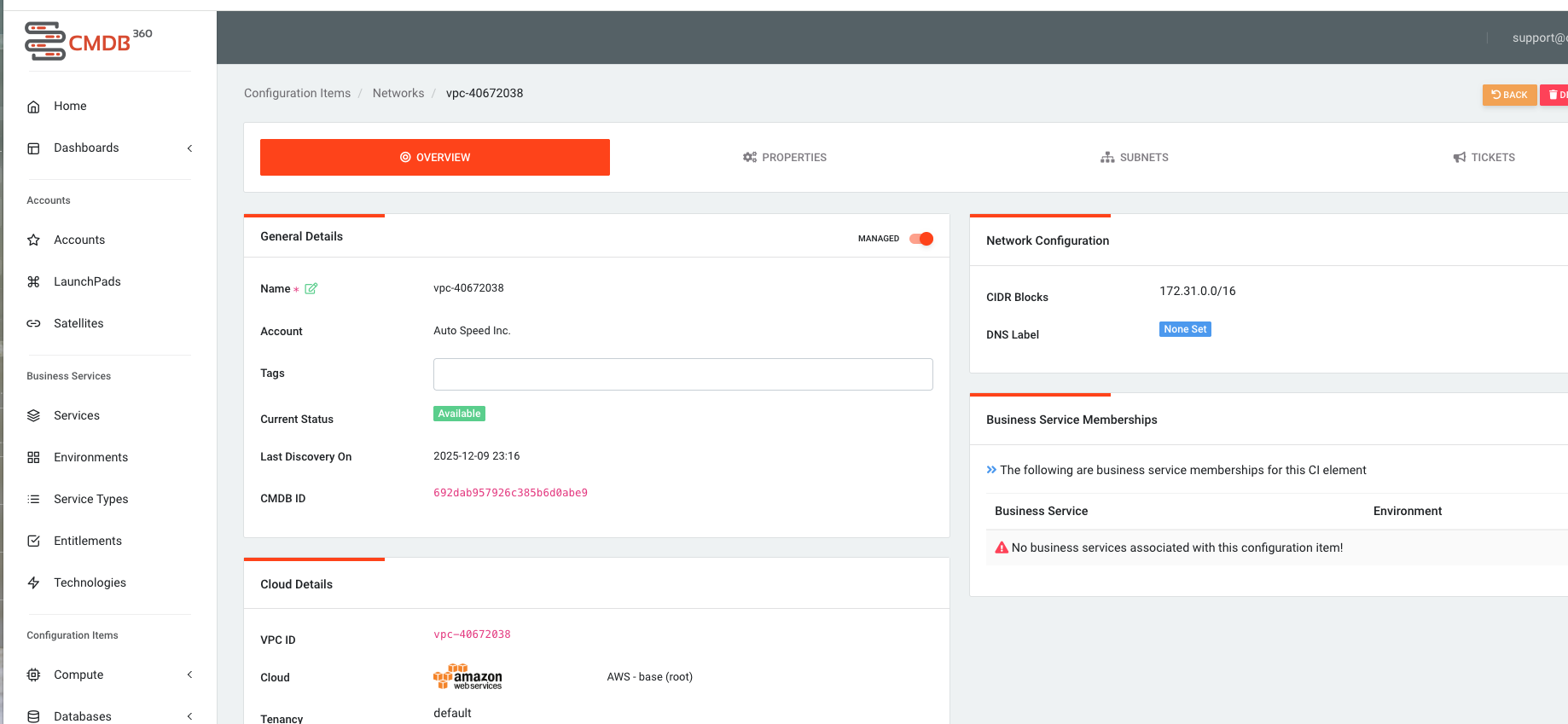Open the TICKETS tab
1568x724 pixels.
(x=1484, y=158)
